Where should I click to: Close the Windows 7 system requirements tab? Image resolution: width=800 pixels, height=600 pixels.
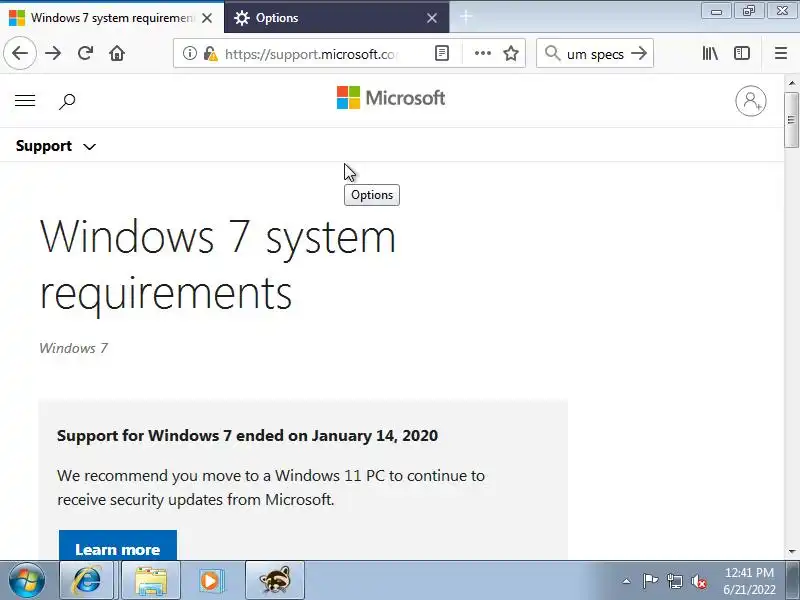[x=207, y=18]
